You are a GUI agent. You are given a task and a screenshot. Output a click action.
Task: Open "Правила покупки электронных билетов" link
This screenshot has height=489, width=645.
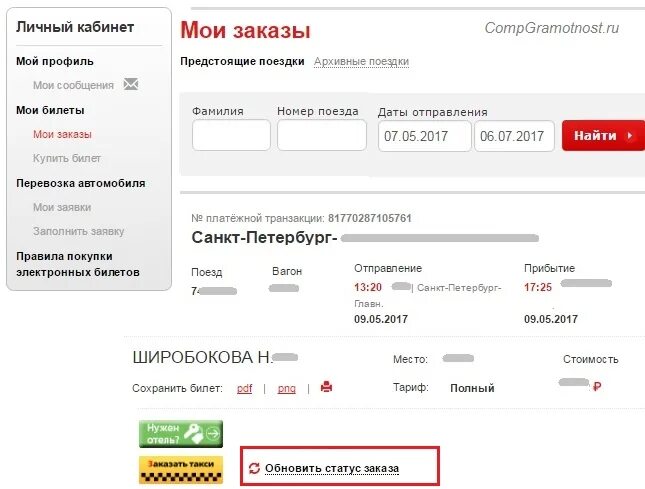(78, 264)
